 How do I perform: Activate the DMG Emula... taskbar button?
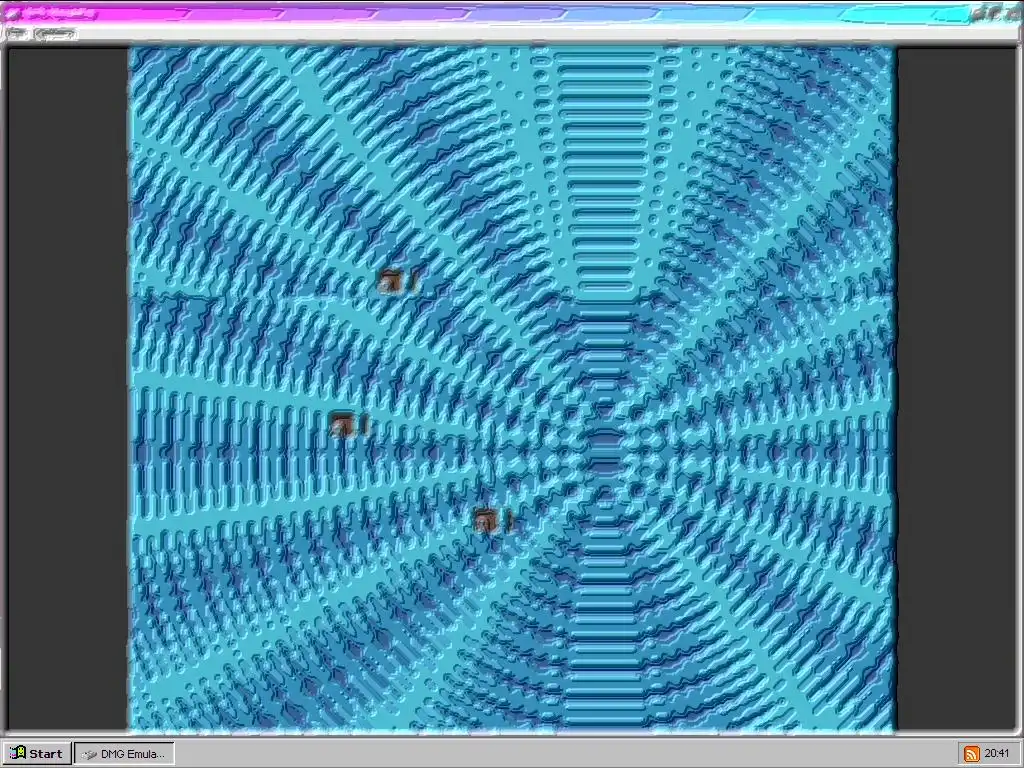point(124,754)
